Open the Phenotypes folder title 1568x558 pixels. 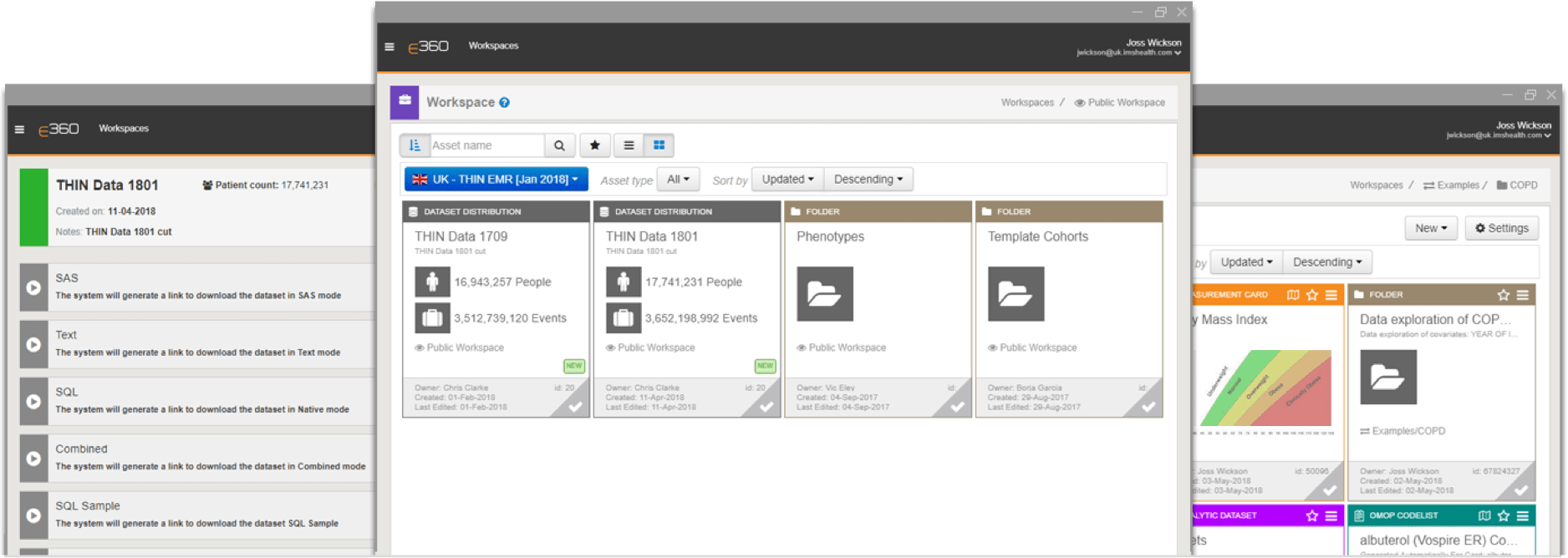point(831,236)
